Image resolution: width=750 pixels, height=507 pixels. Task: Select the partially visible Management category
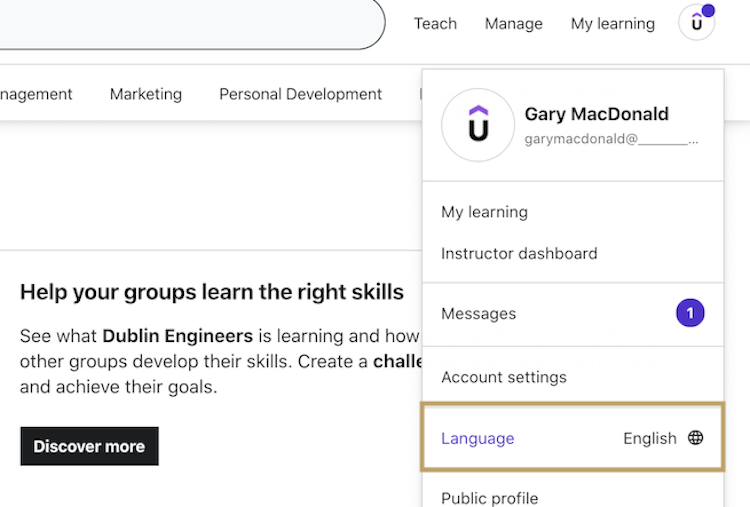36,94
